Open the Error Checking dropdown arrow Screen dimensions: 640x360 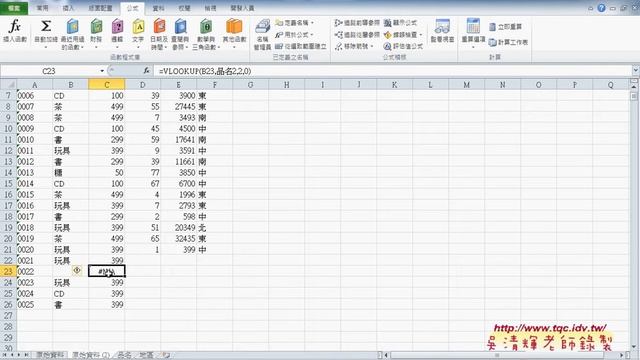pyautogui.click(x=421, y=35)
